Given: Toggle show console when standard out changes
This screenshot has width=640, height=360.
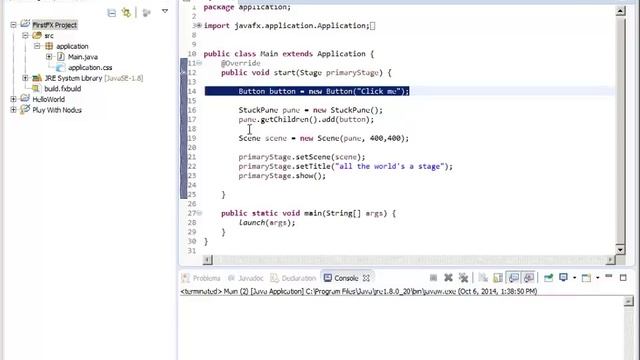Looking at the screenshot, I should pyautogui.click(x=513, y=278).
